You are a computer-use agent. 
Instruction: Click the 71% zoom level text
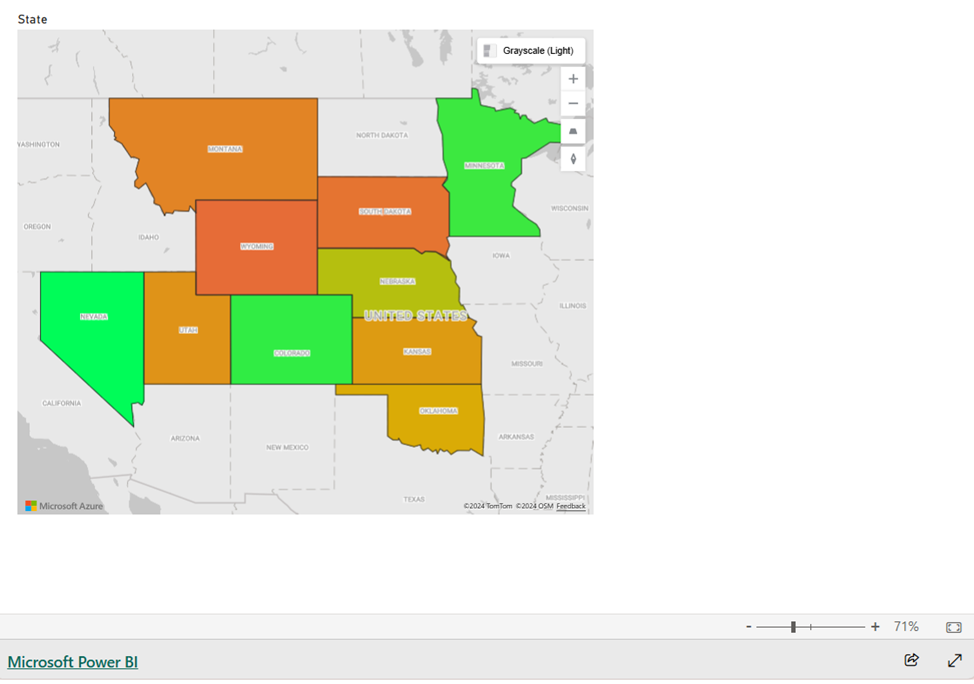click(906, 627)
